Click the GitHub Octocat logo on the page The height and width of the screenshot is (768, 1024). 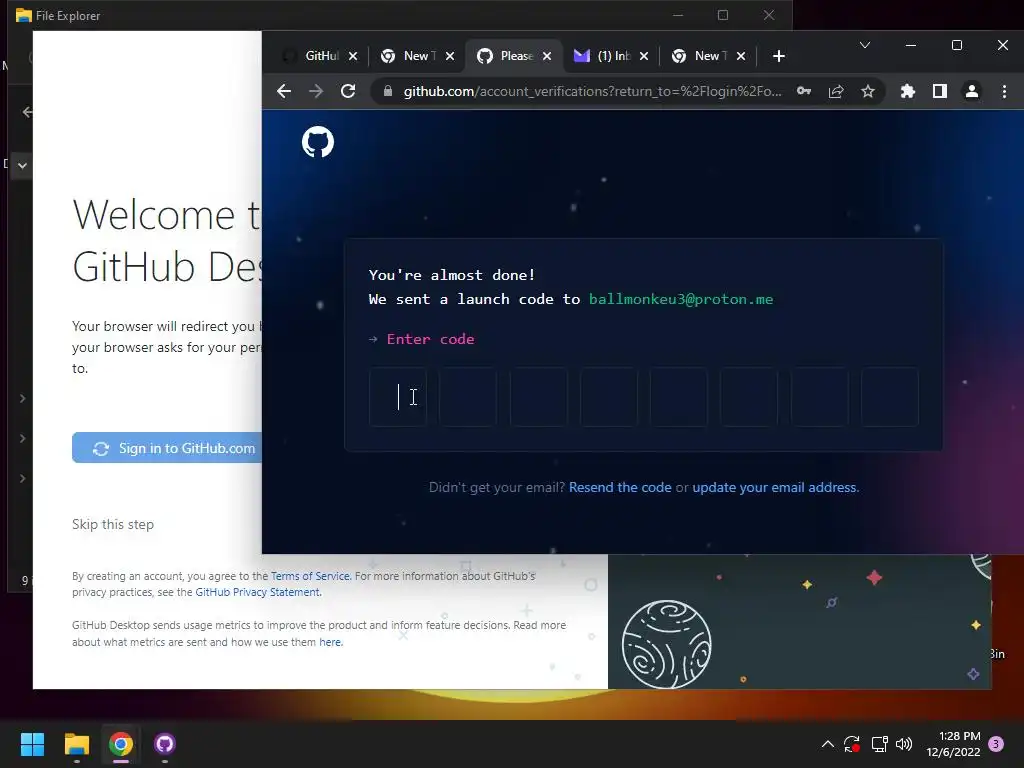click(x=318, y=142)
